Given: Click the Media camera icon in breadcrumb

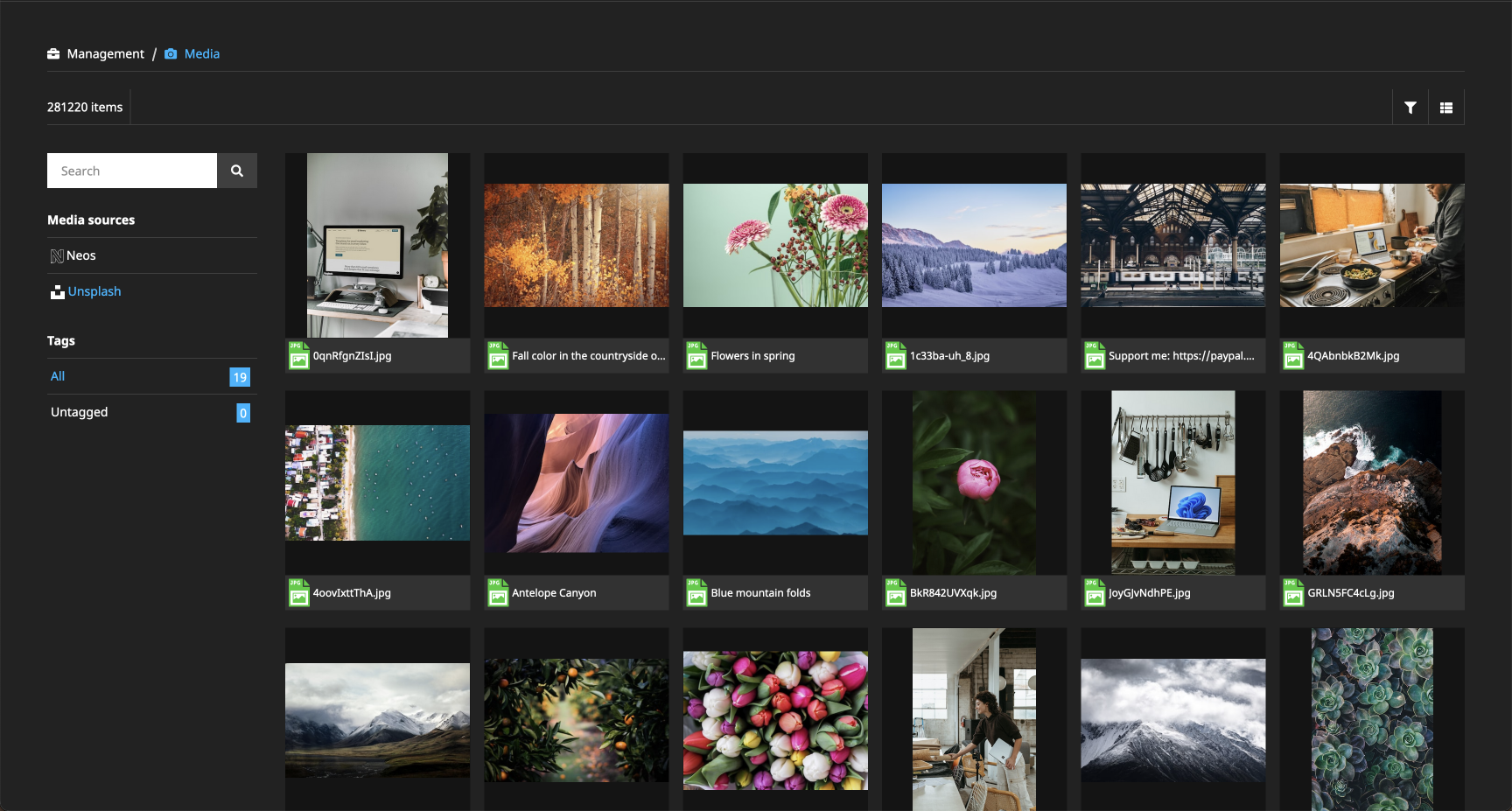Looking at the screenshot, I should (171, 54).
